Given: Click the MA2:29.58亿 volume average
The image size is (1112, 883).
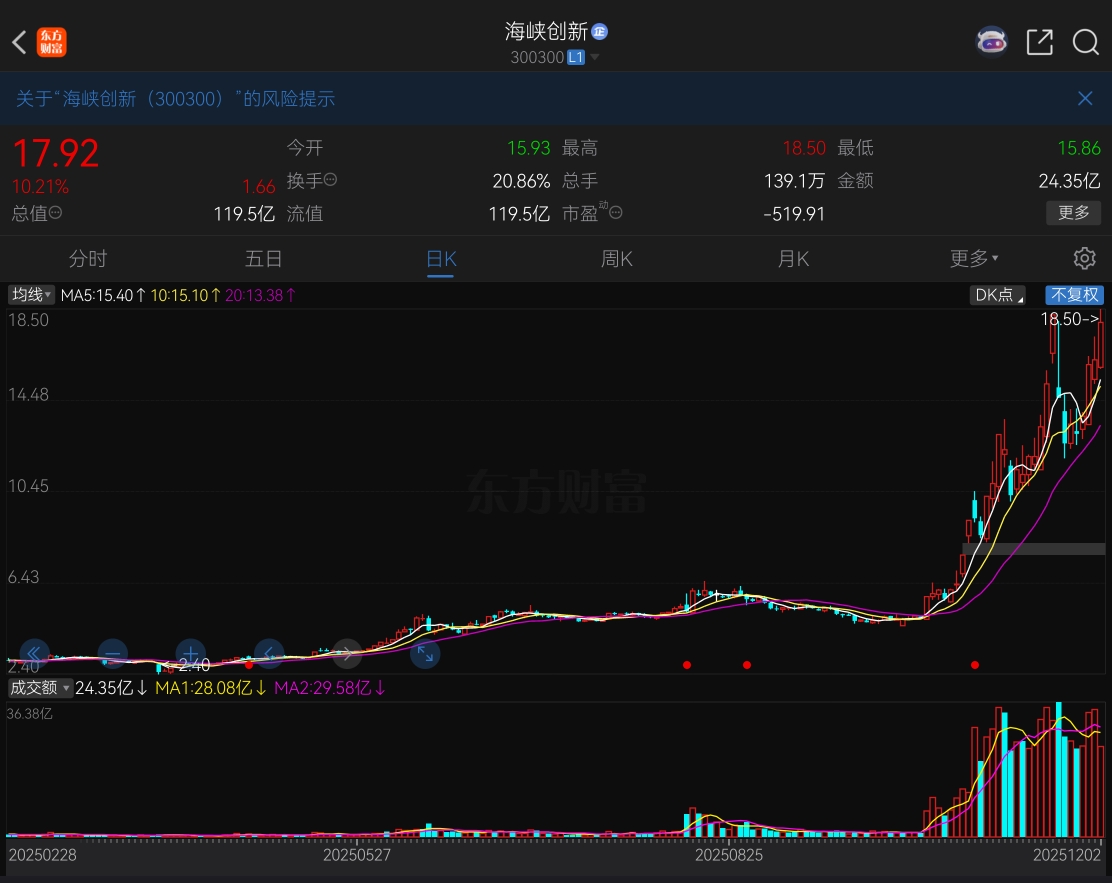Looking at the screenshot, I should 330,688.
